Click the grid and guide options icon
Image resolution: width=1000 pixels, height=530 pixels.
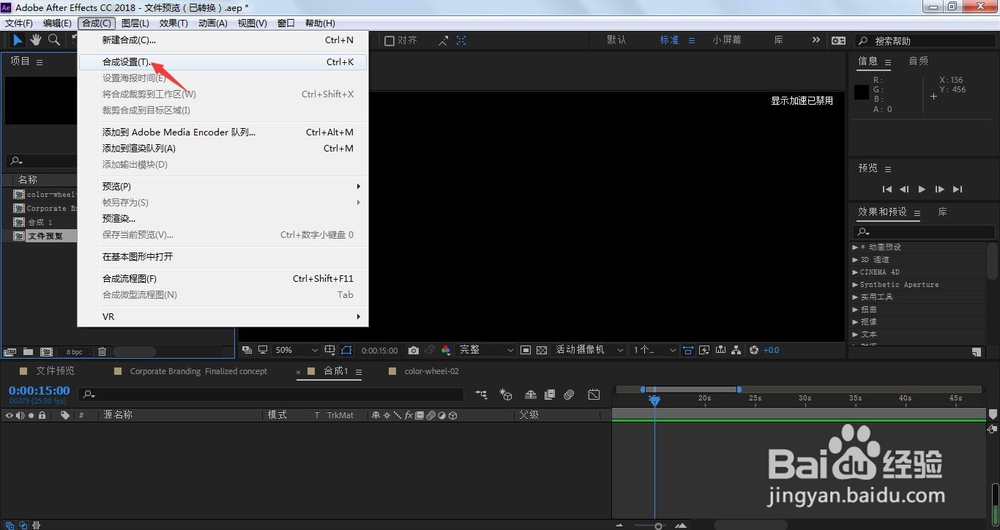(x=330, y=350)
